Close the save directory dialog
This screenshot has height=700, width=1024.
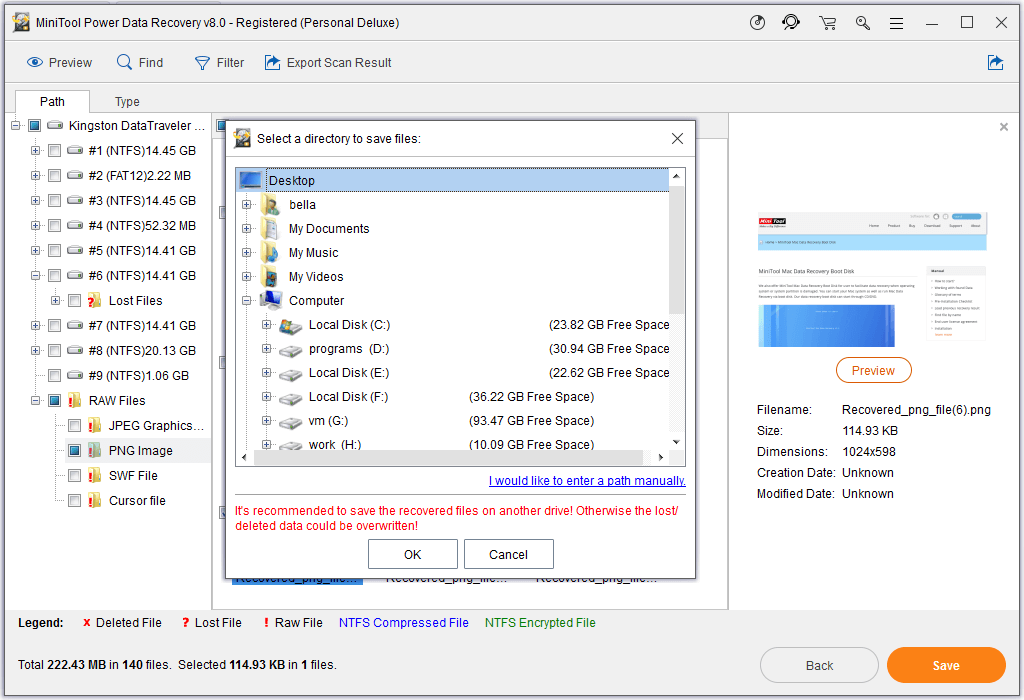click(677, 138)
